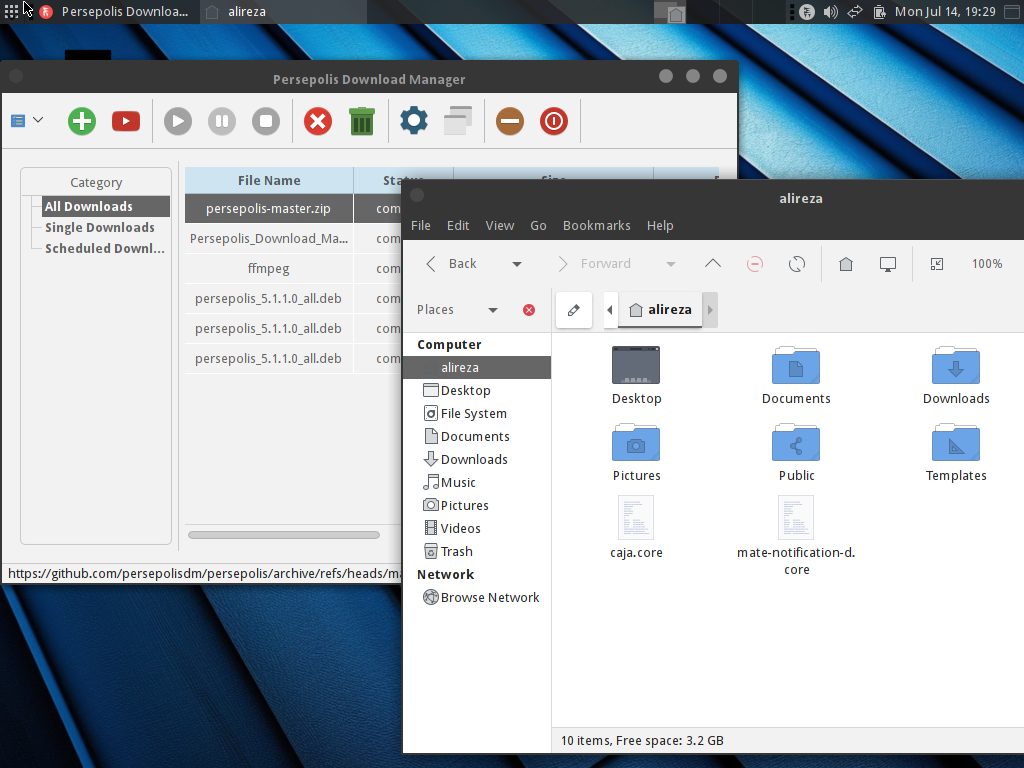
Task: Click the horizontal scrollbar in Persepolis
Action: [x=284, y=535]
